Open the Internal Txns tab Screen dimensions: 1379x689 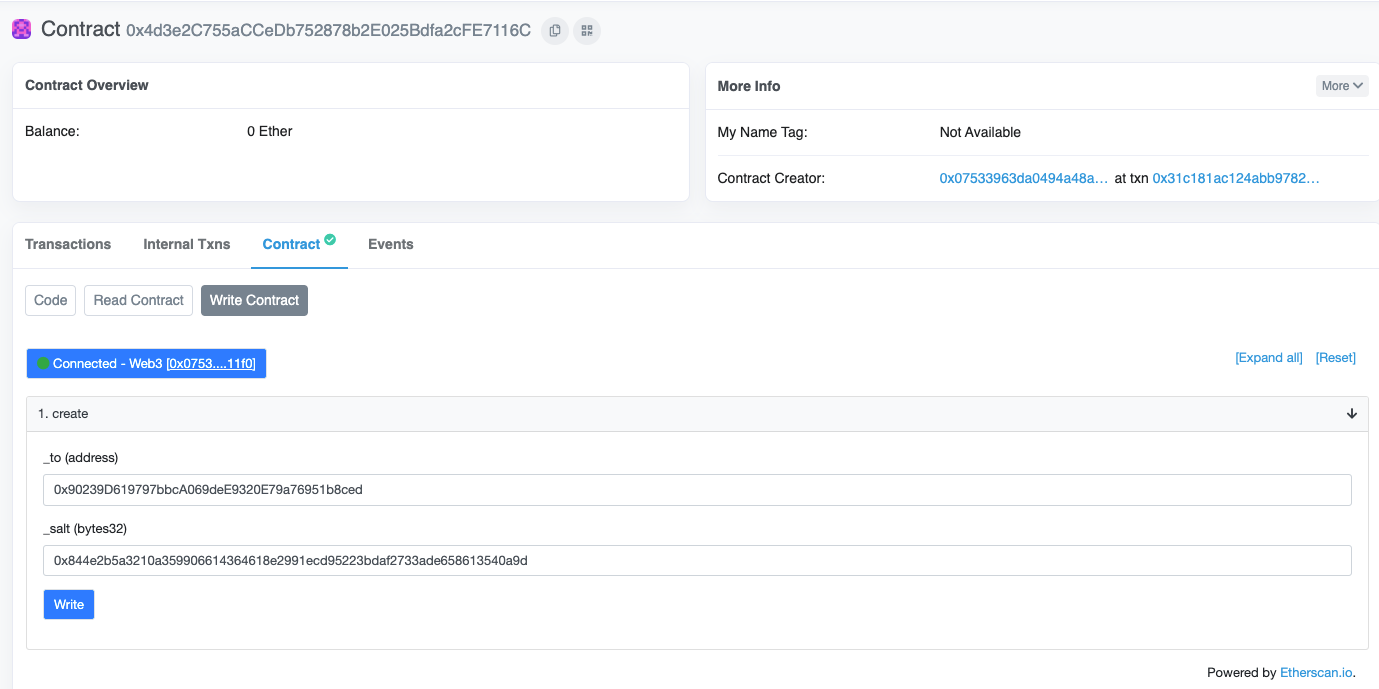click(x=187, y=244)
